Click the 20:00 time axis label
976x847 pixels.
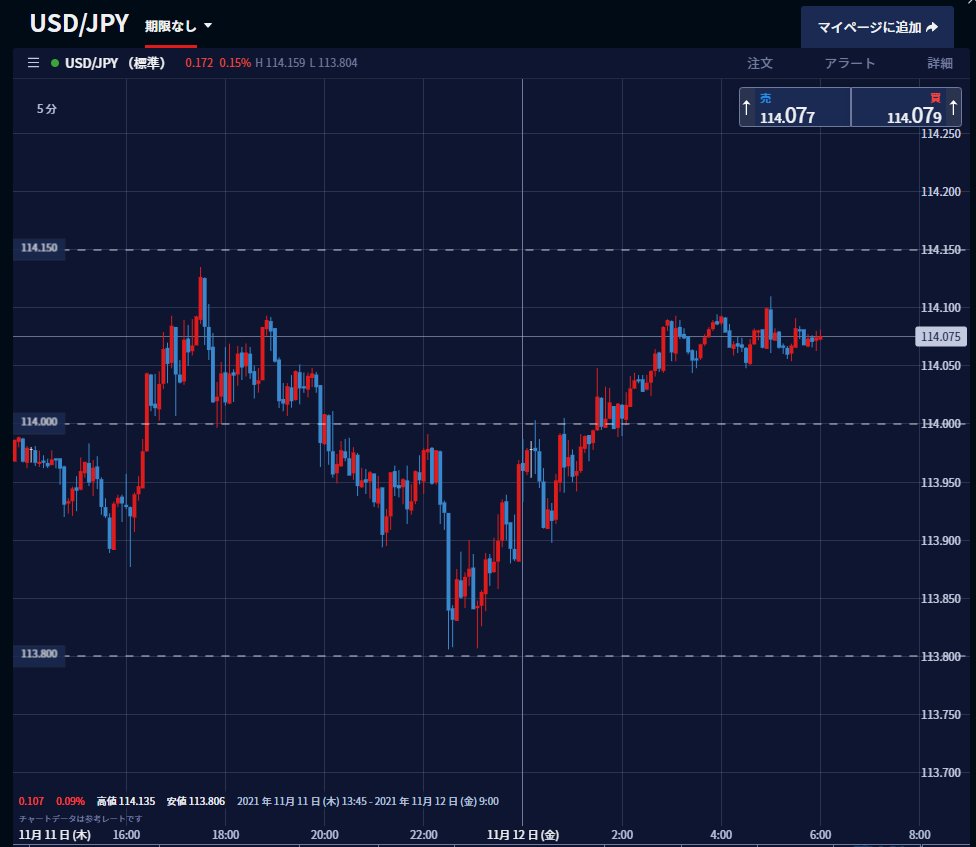[324, 835]
